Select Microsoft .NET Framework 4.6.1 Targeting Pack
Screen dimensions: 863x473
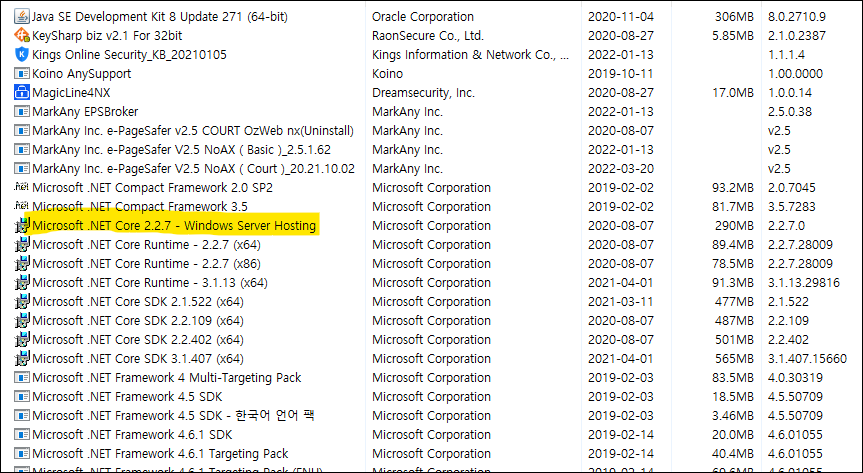click(160, 454)
